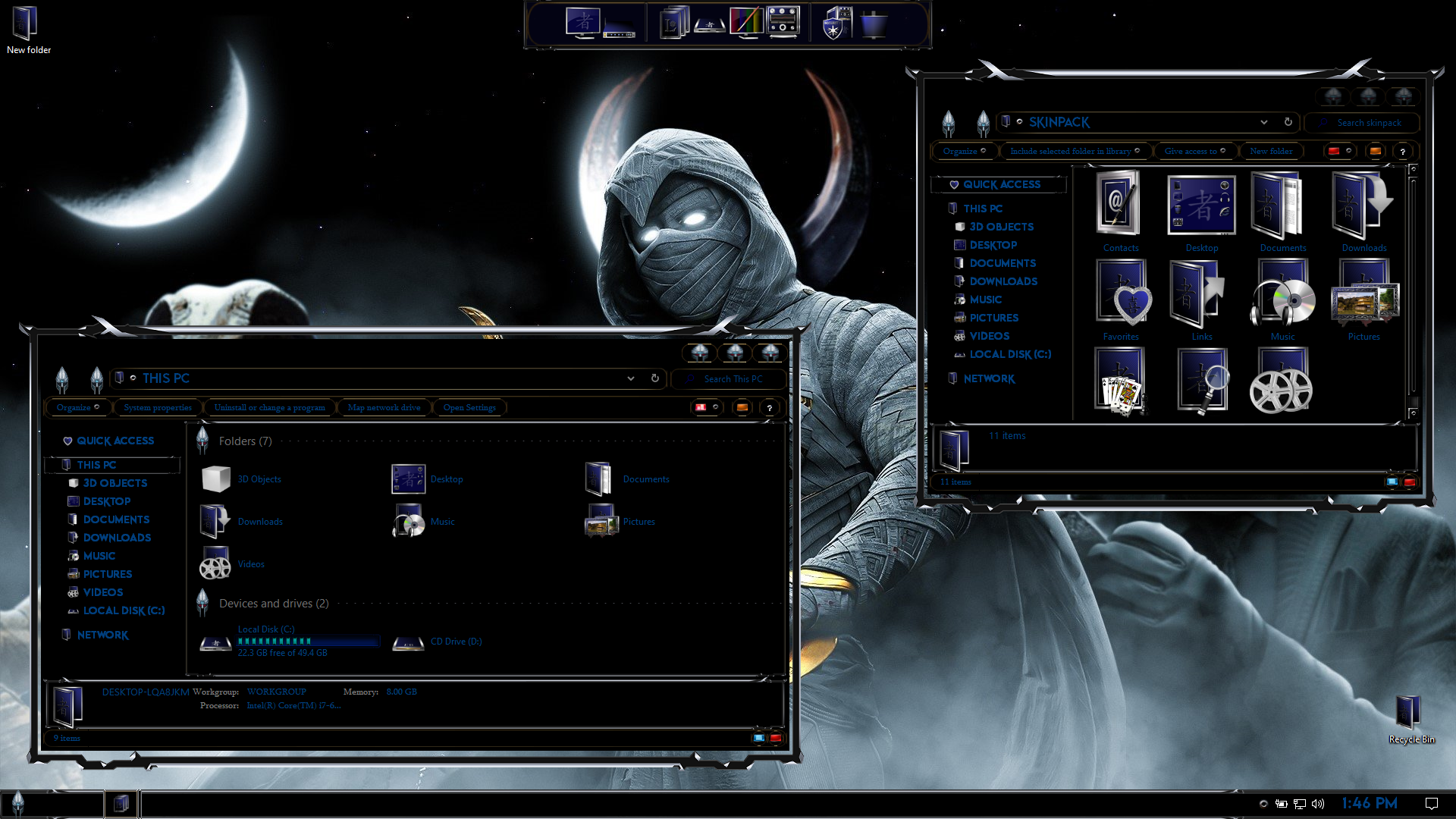This screenshot has width=1456, height=819.
Task: Toggle preview pane button in This PC toolbar
Action: point(742,407)
